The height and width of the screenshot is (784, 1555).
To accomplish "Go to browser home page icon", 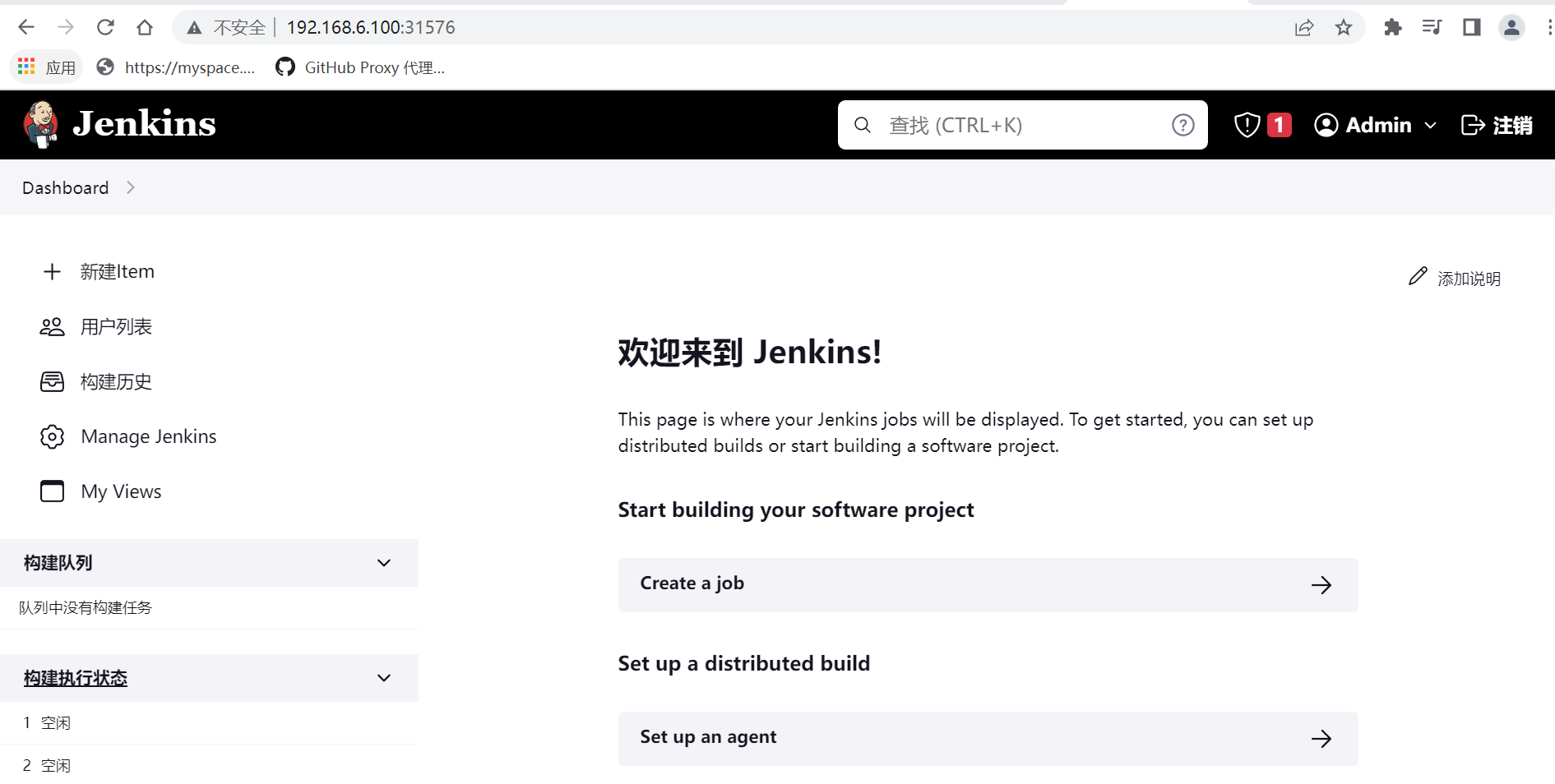I will 145,27.
